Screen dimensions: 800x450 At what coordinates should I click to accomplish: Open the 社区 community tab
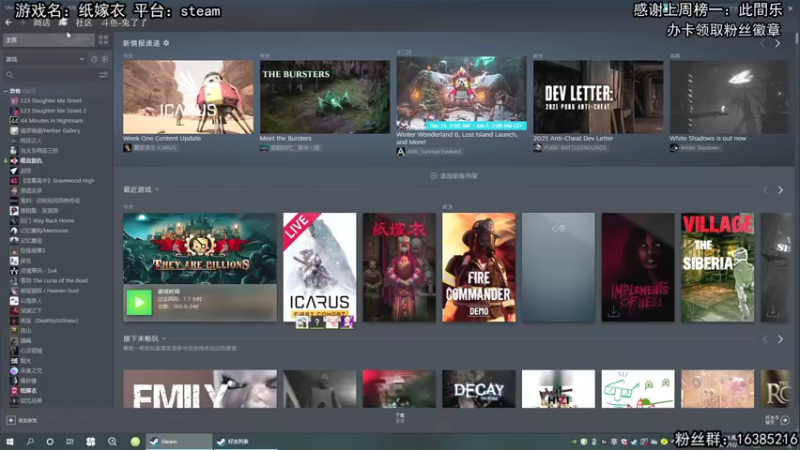tap(84, 23)
